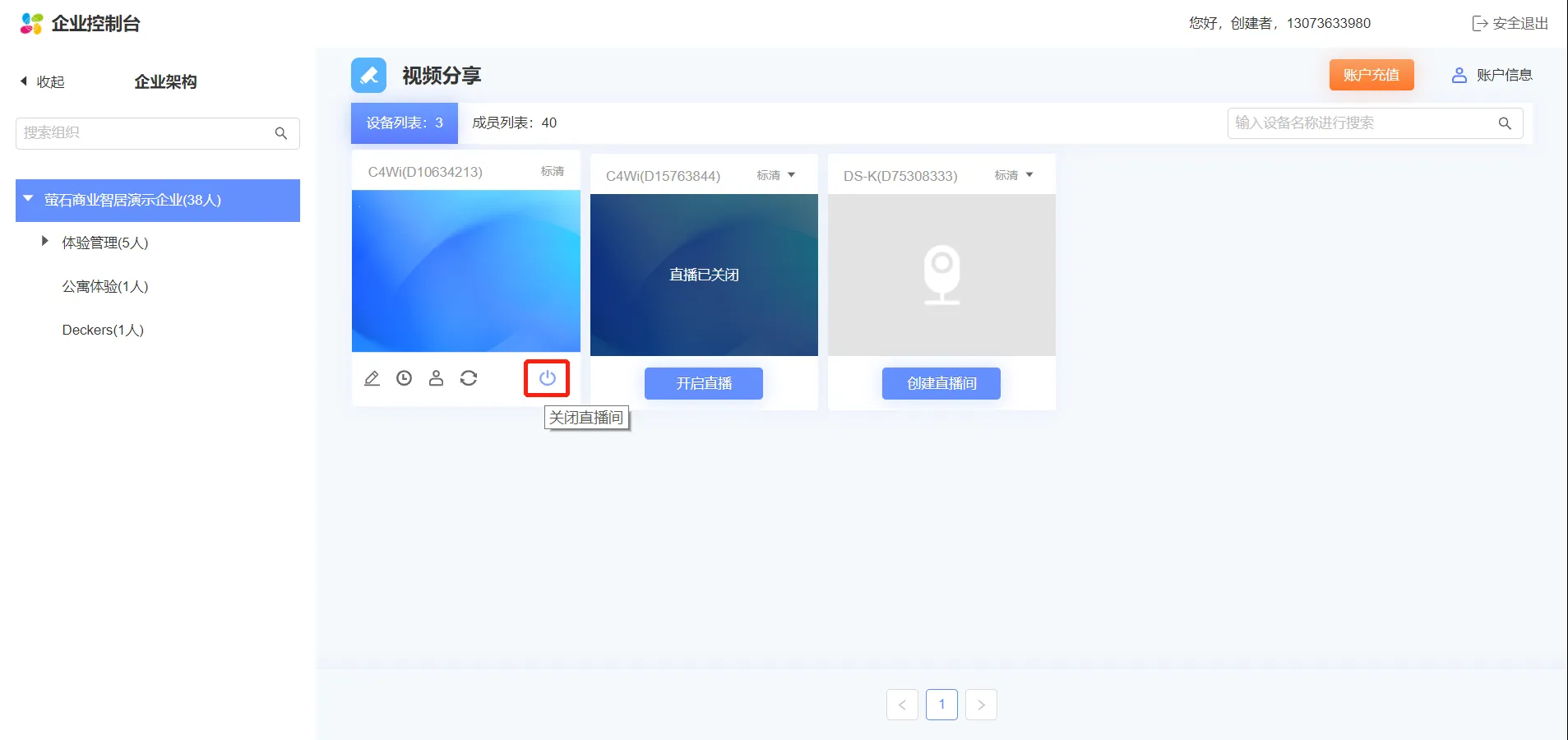Image resolution: width=1568 pixels, height=740 pixels.
Task: Click the enterprise console logo icon
Action: tap(31, 23)
